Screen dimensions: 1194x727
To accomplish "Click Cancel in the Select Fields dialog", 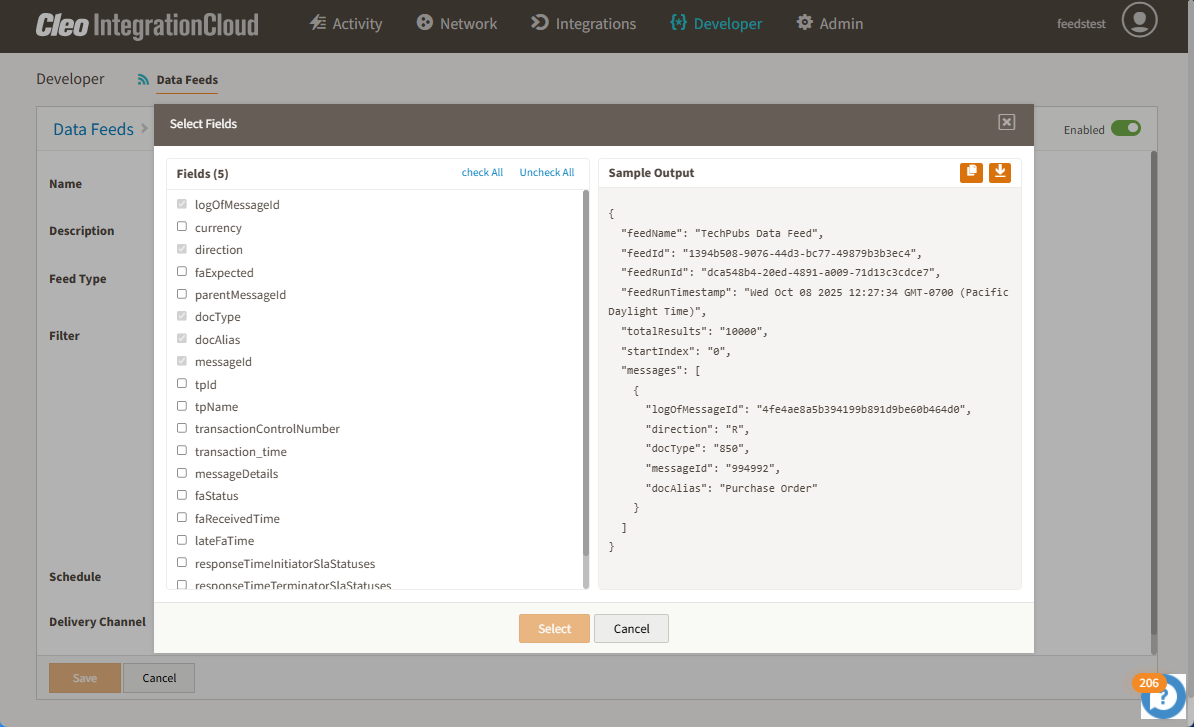I will coord(631,628).
